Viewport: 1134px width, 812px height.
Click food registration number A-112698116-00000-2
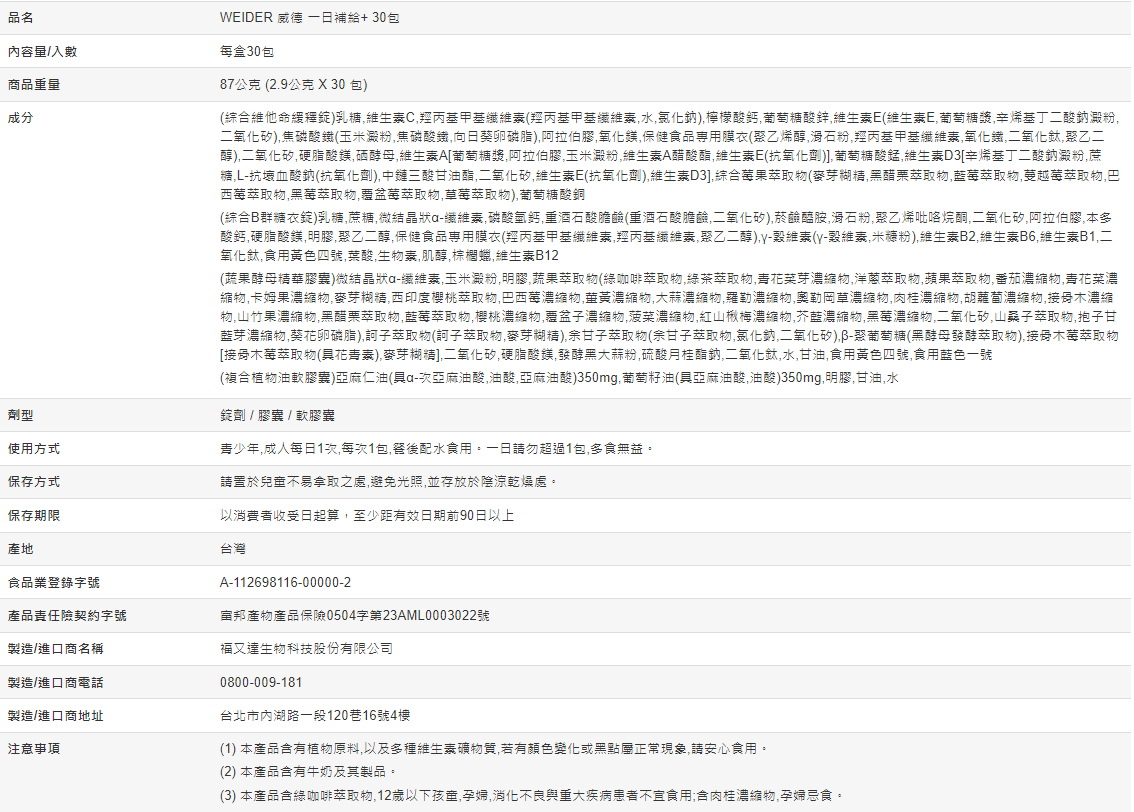click(x=285, y=582)
